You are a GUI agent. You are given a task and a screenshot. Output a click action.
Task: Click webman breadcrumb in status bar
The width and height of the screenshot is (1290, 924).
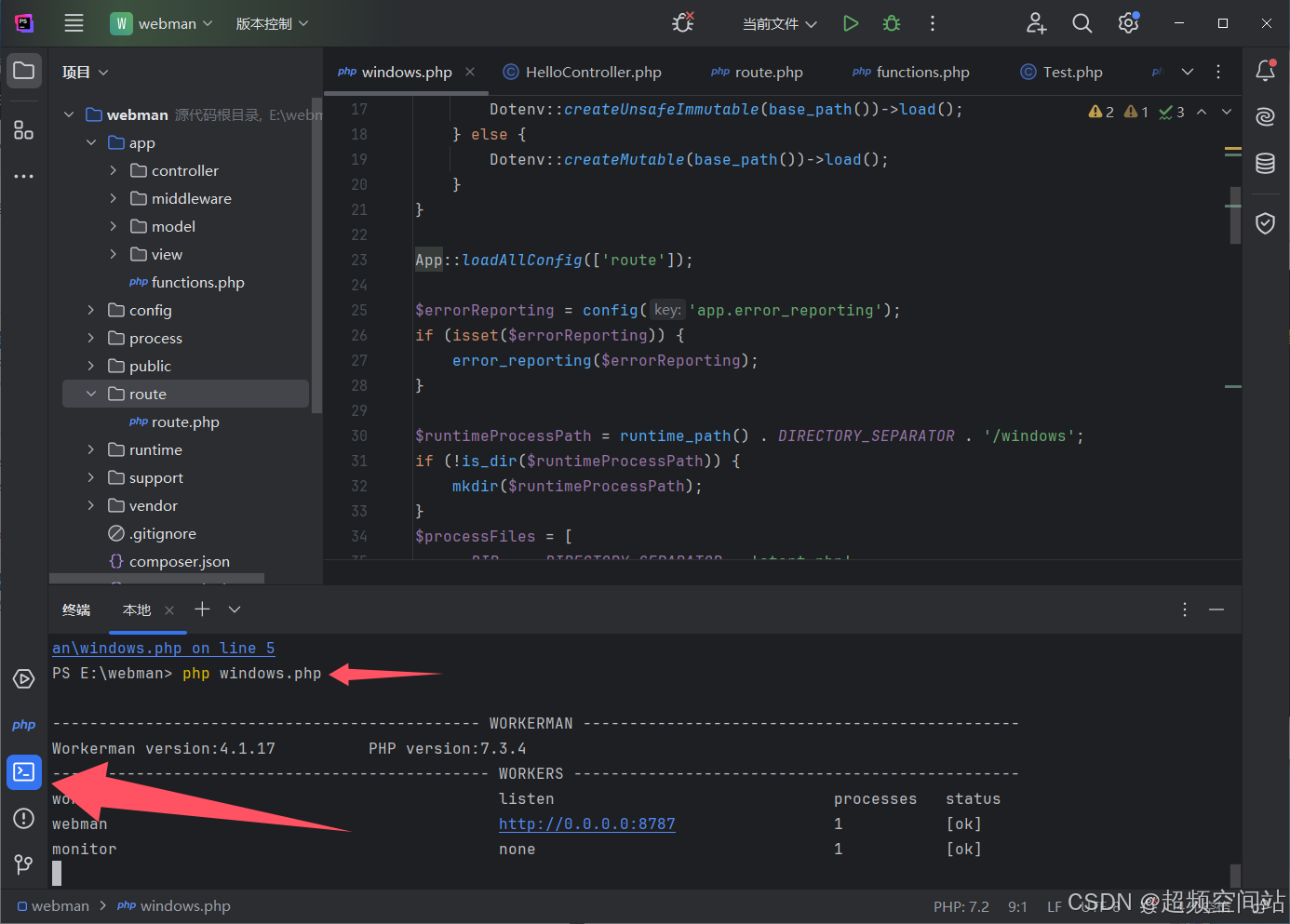pyautogui.click(x=53, y=906)
